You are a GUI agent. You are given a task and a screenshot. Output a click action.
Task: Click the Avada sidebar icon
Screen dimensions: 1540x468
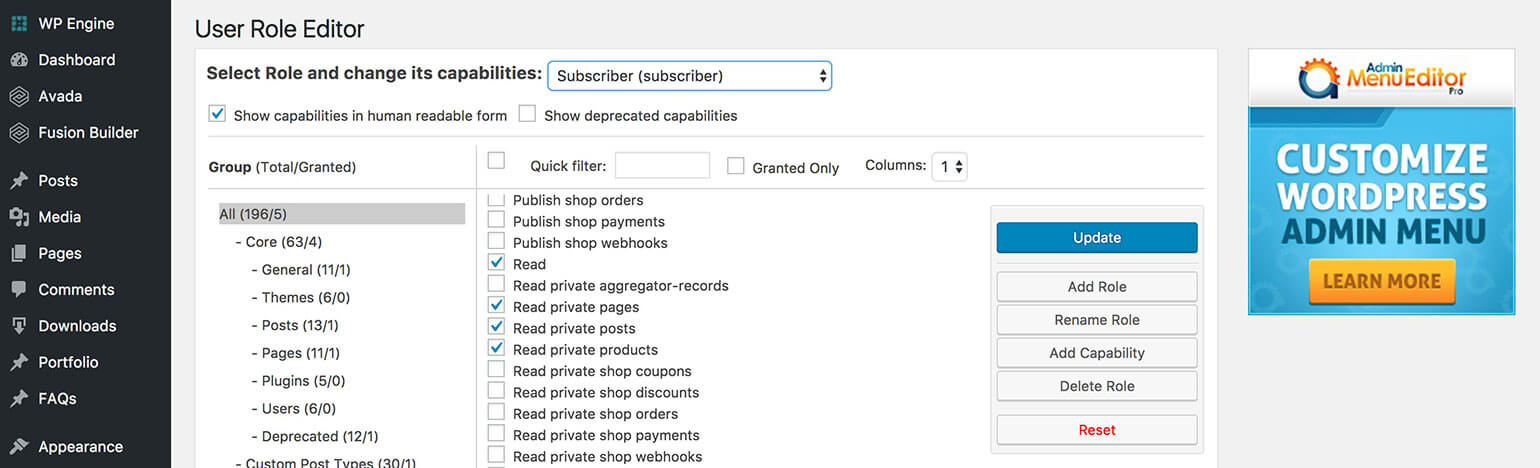(x=19, y=96)
